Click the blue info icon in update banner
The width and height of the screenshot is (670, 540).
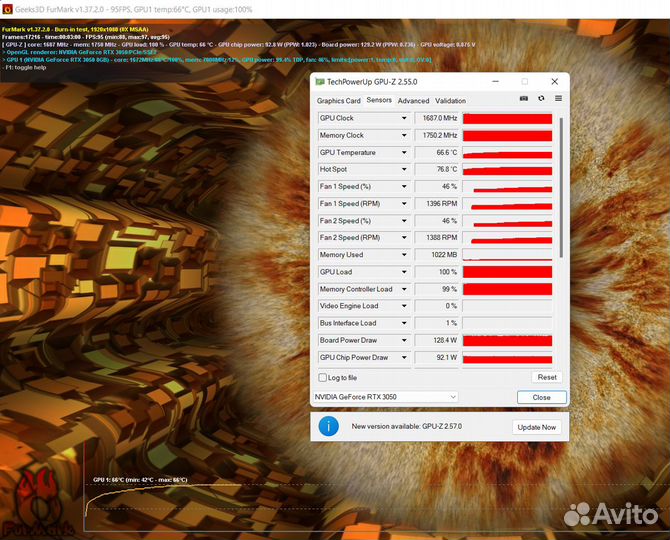pyautogui.click(x=329, y=426)
